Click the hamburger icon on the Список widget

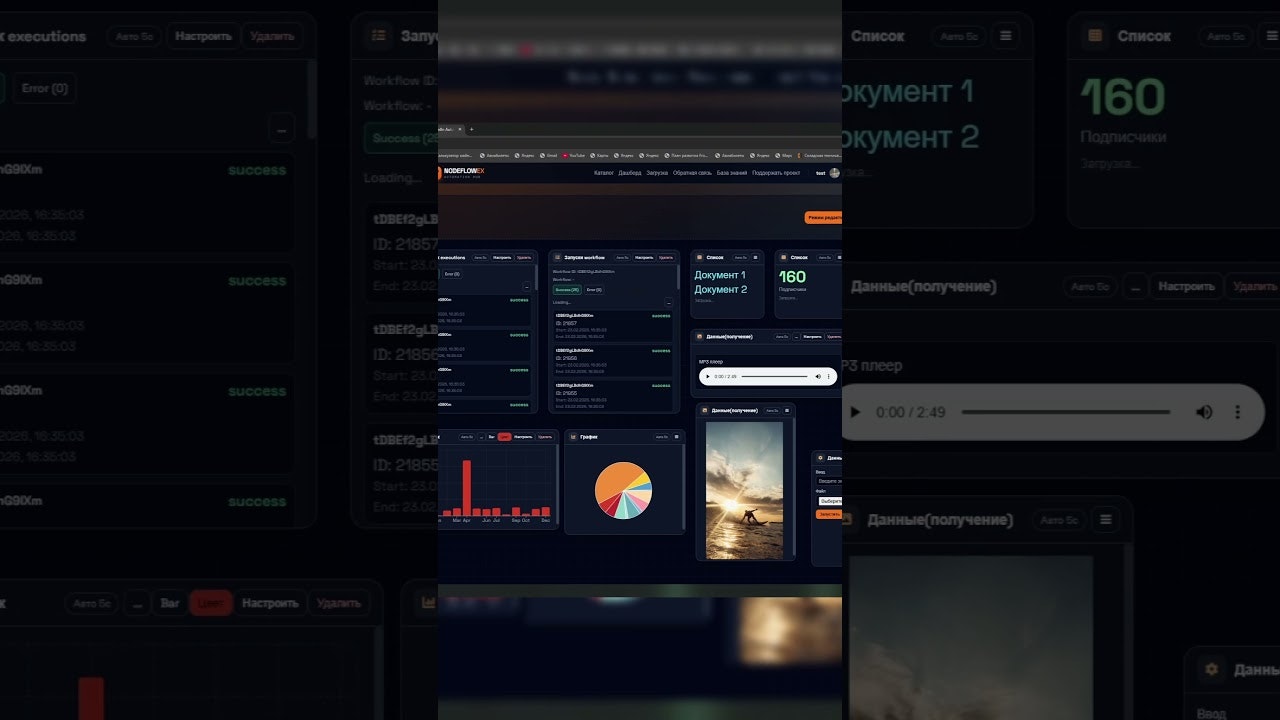coord(755,257)
